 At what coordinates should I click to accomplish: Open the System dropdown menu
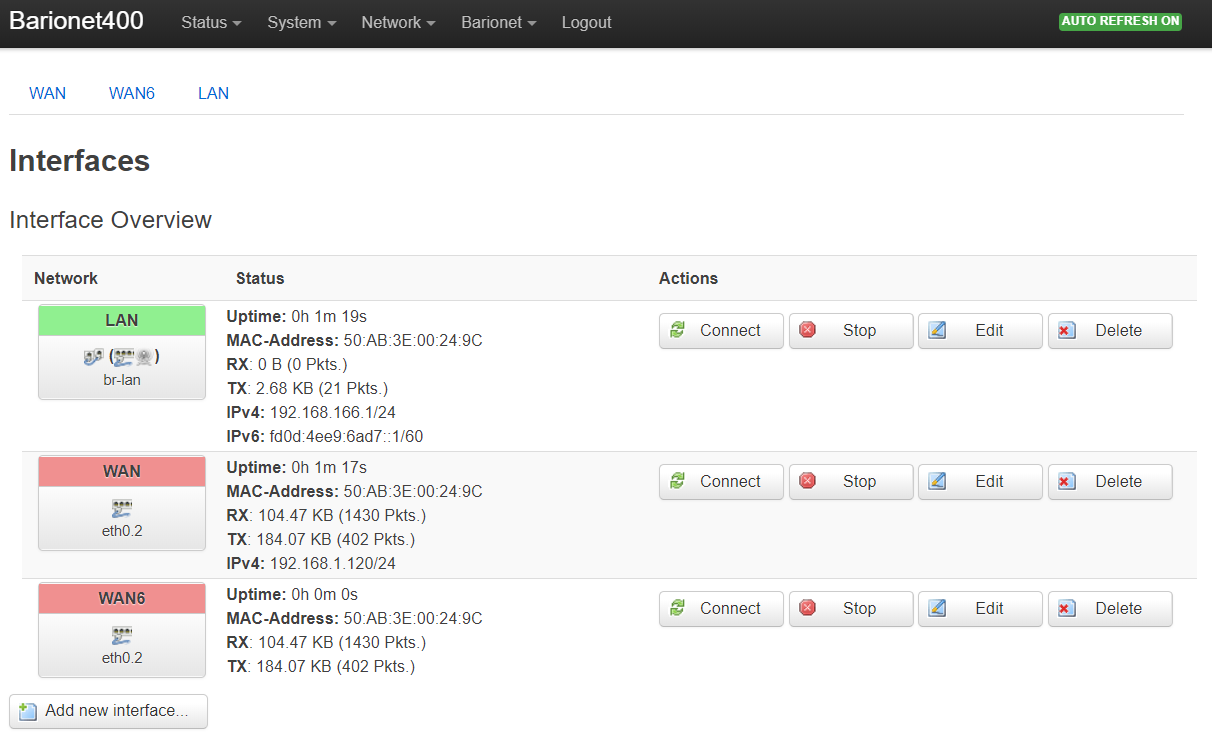coord(301,22)
